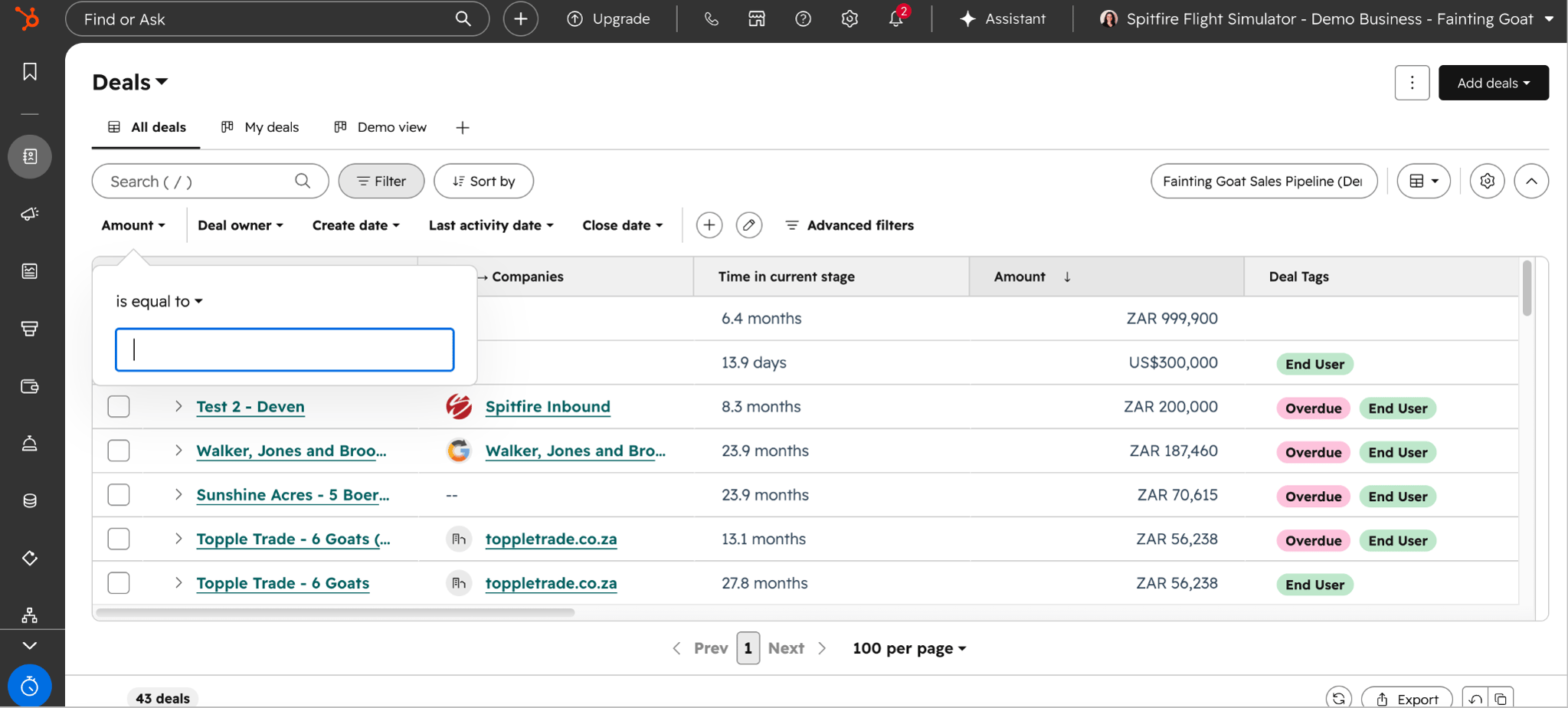The height and width of the screenshot is (708, 1568).
Task: Open the table layout view switcher dropdown
Action: click(1424, 182)
